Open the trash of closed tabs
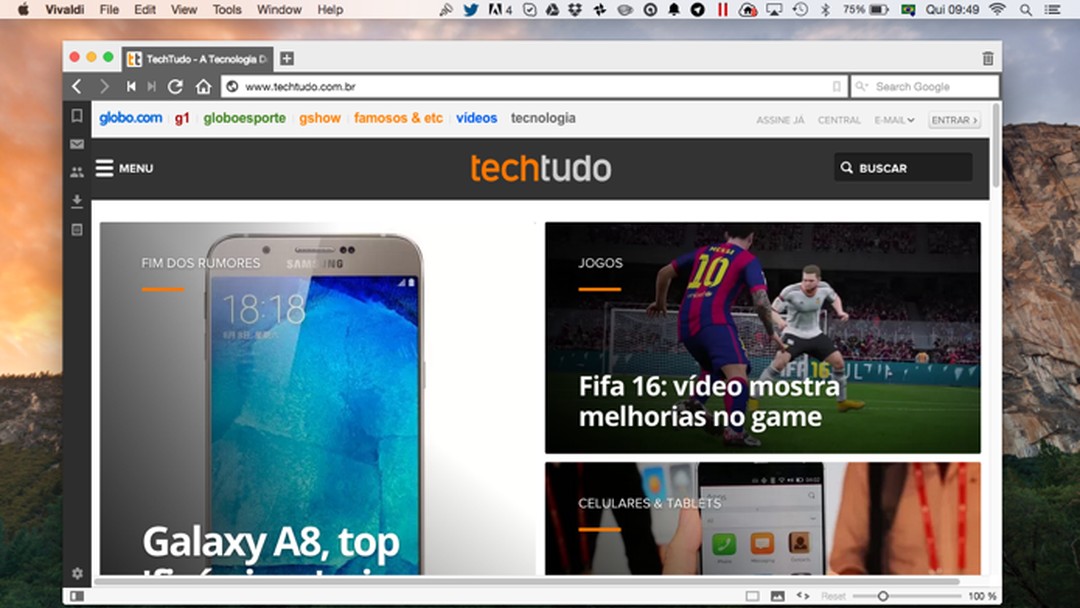 point(987,57)
